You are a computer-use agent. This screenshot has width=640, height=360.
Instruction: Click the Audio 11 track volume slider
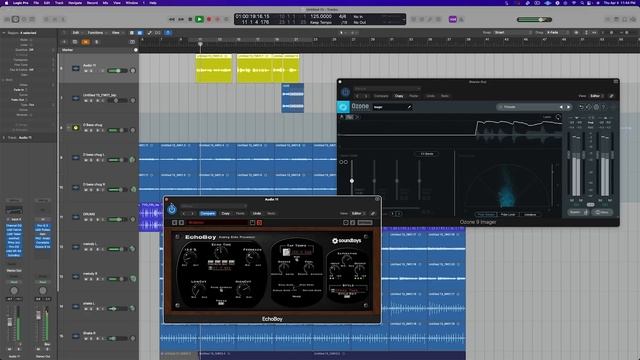[x=117, y=71]
